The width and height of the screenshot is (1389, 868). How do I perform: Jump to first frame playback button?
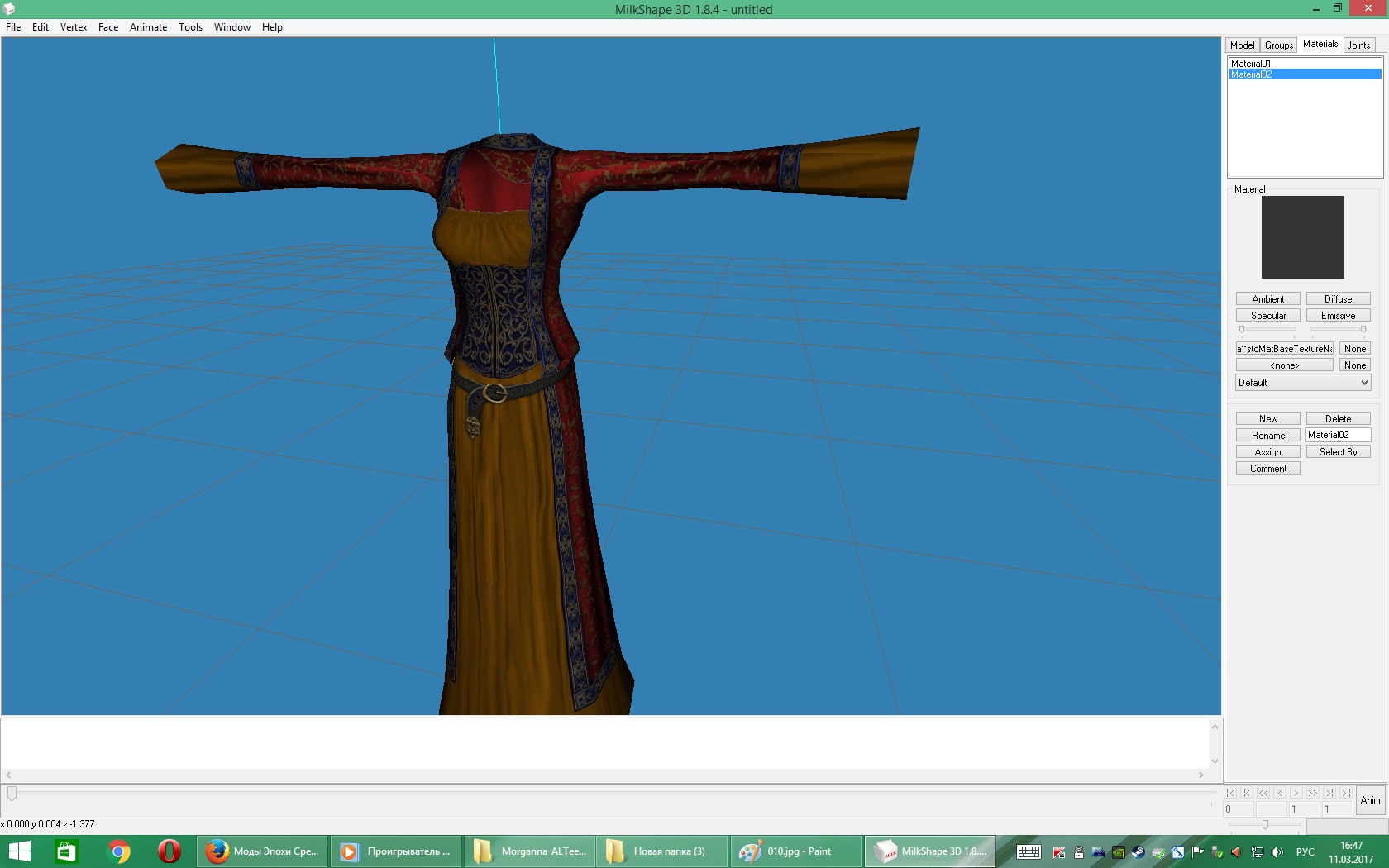click(x=1230, y=793)
